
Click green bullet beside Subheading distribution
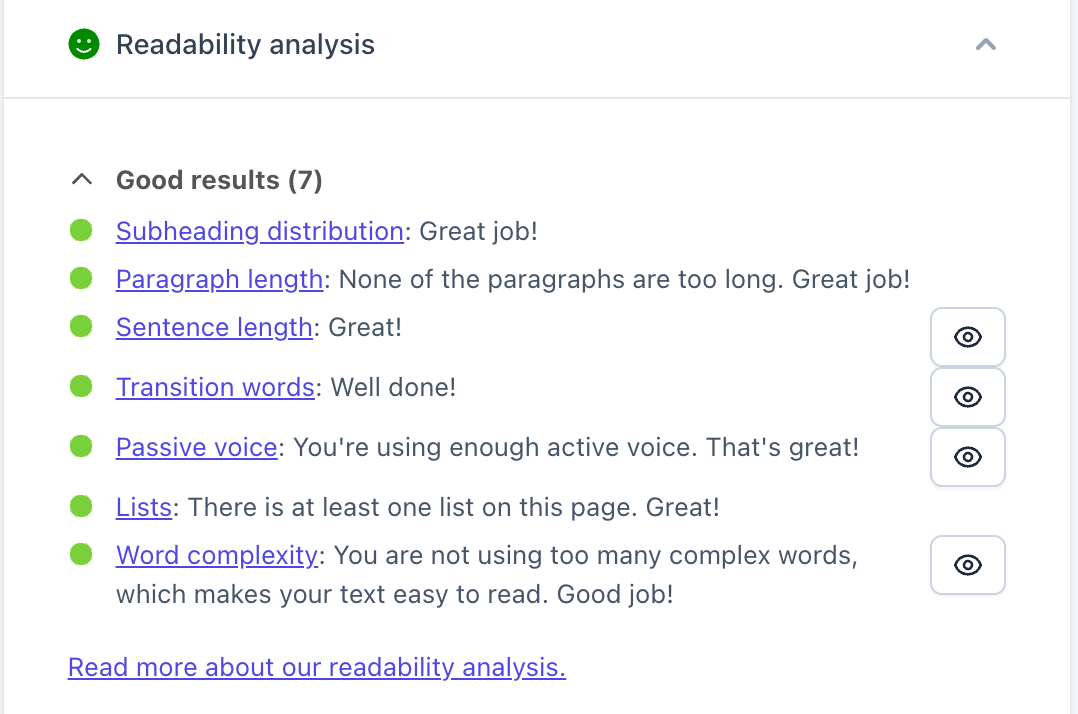81,231
